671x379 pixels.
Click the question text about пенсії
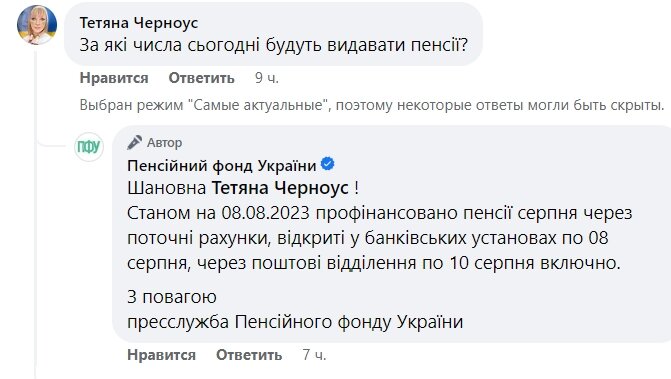click(x=274, y=45)
